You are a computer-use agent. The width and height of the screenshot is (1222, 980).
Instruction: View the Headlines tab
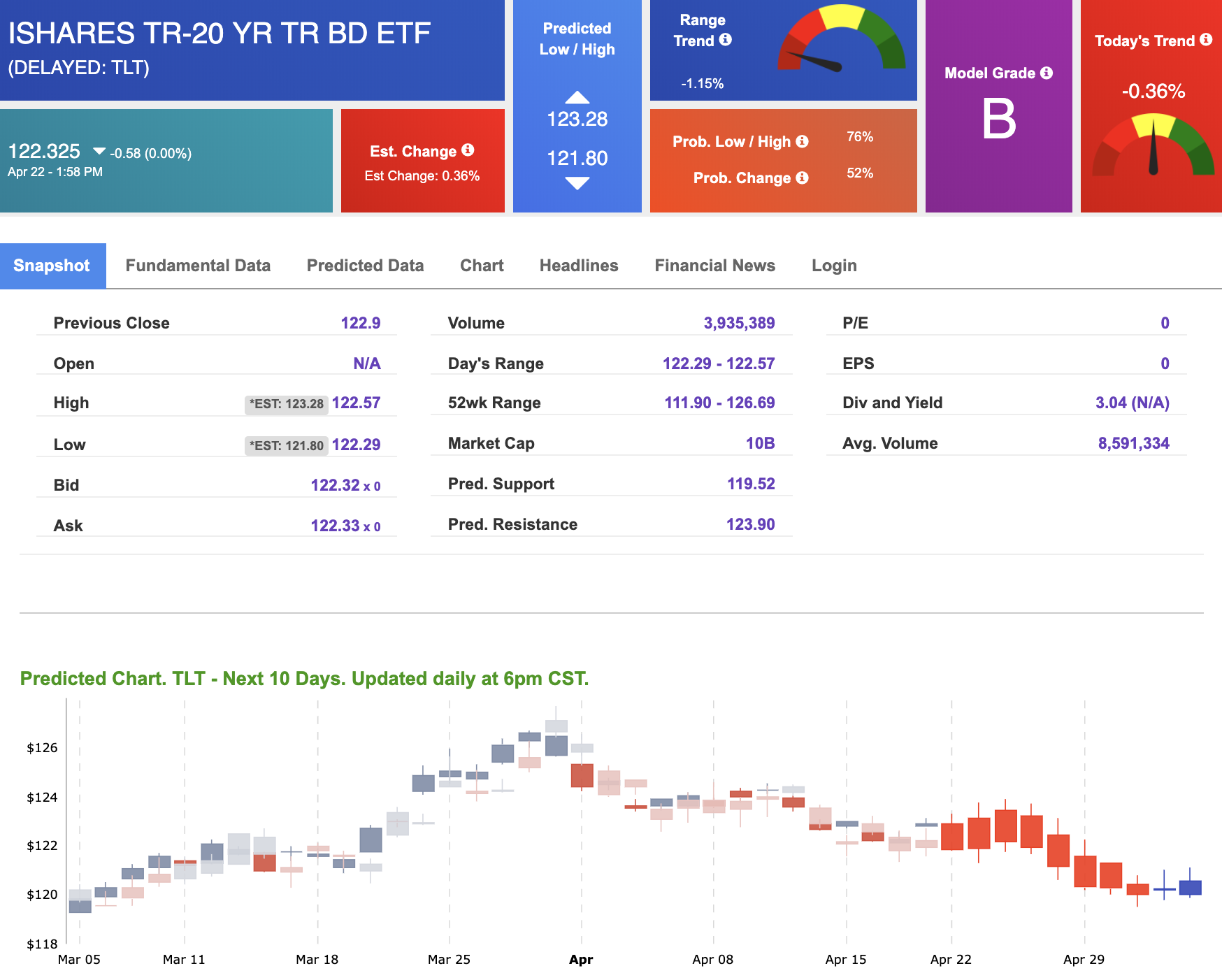[x=579, y=266]
